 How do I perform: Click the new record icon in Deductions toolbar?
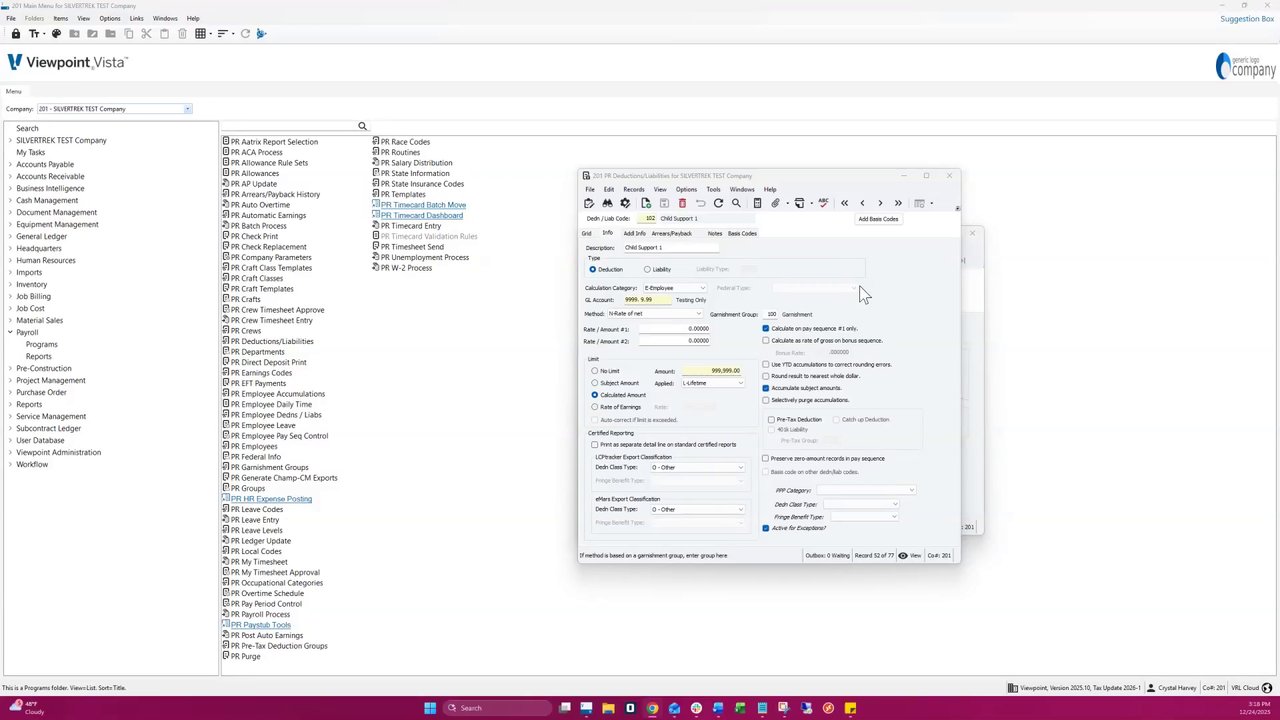pyautogui.click(x=646, y=203)
